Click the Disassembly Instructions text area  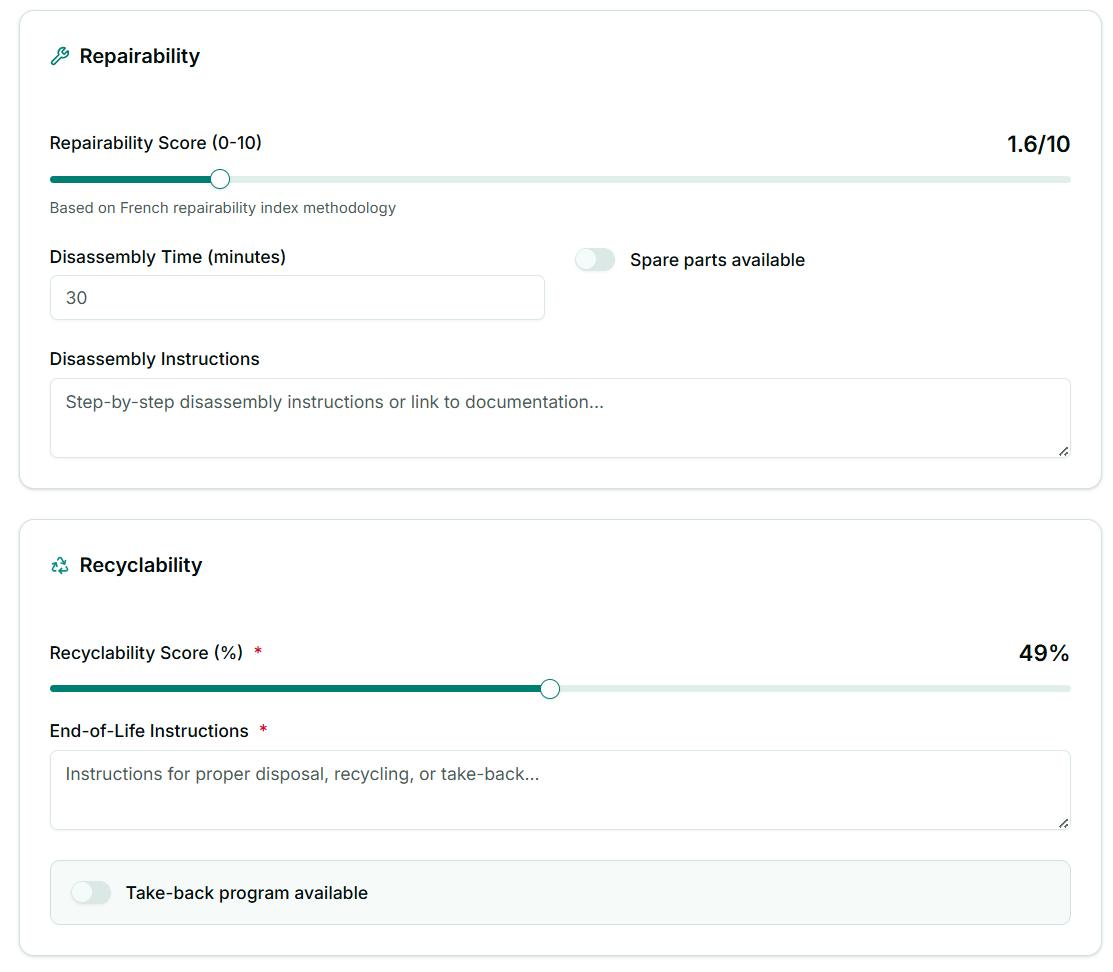(x=560, y=415)
